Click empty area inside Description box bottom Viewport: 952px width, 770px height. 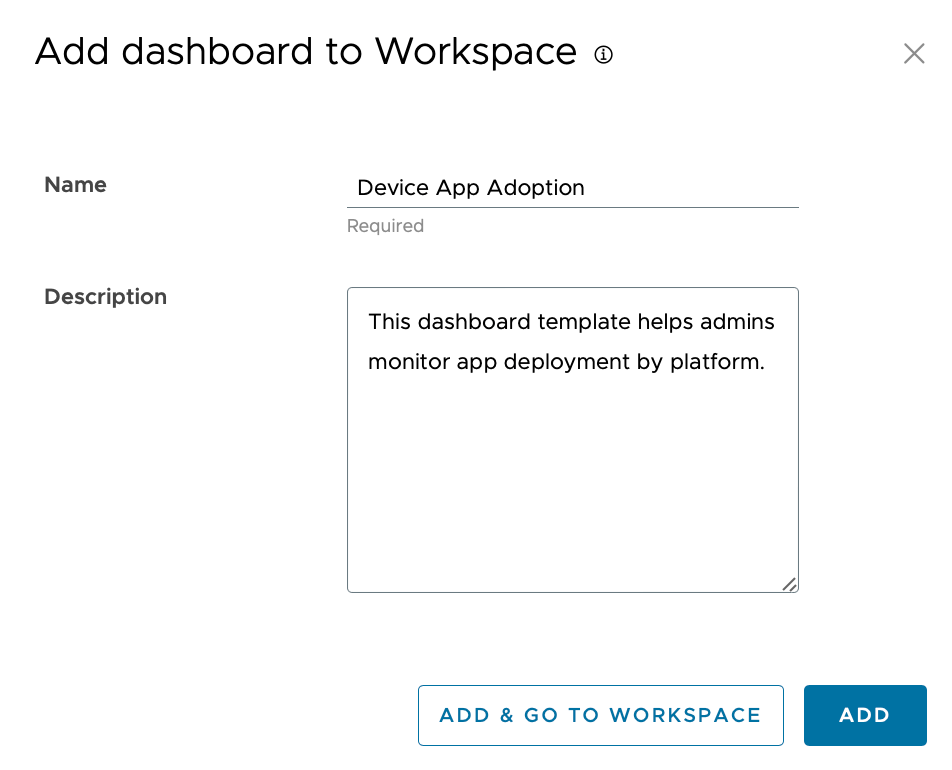click(572, 520)
